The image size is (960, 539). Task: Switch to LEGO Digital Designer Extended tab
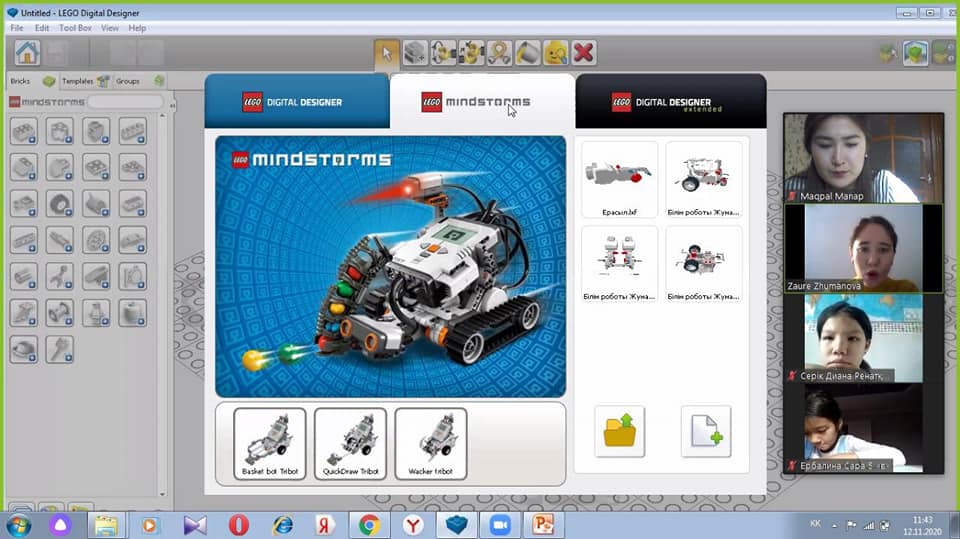(x=671, y=102)
